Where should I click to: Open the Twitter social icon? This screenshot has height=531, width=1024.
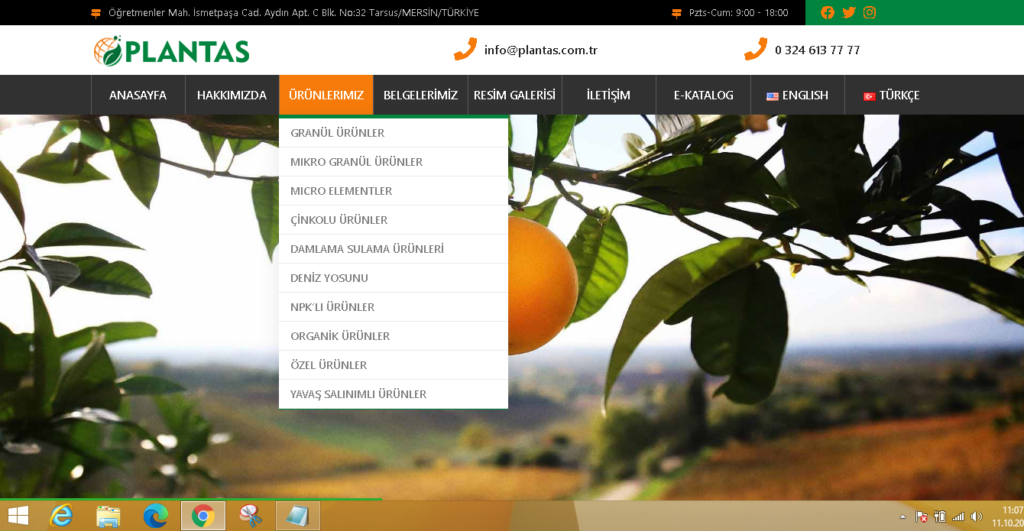point(849,13)
